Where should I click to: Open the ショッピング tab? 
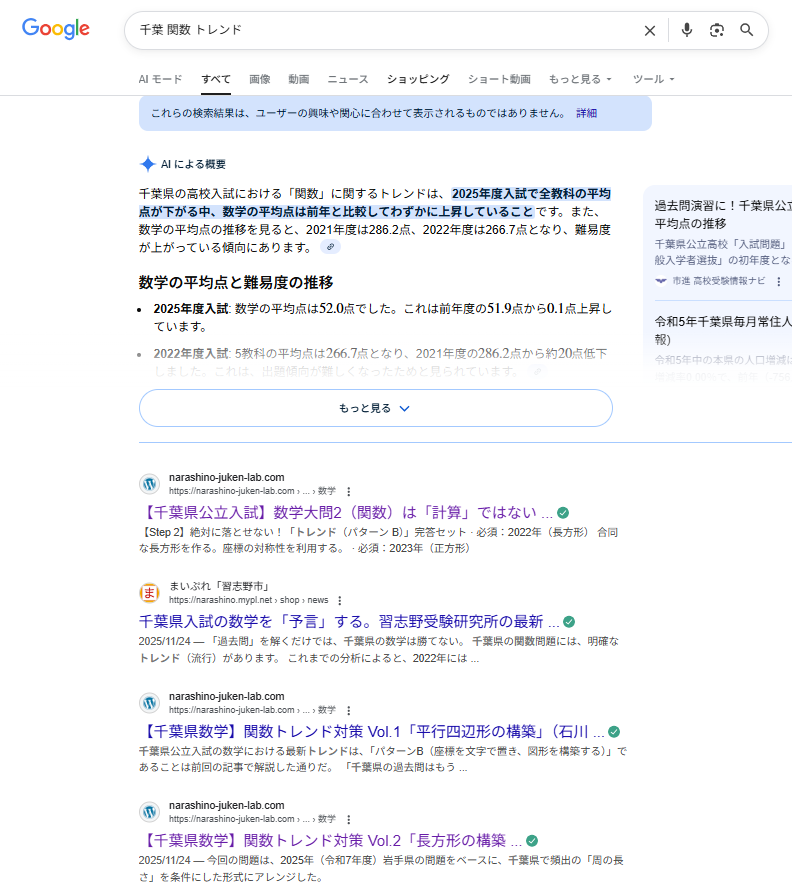418,79
